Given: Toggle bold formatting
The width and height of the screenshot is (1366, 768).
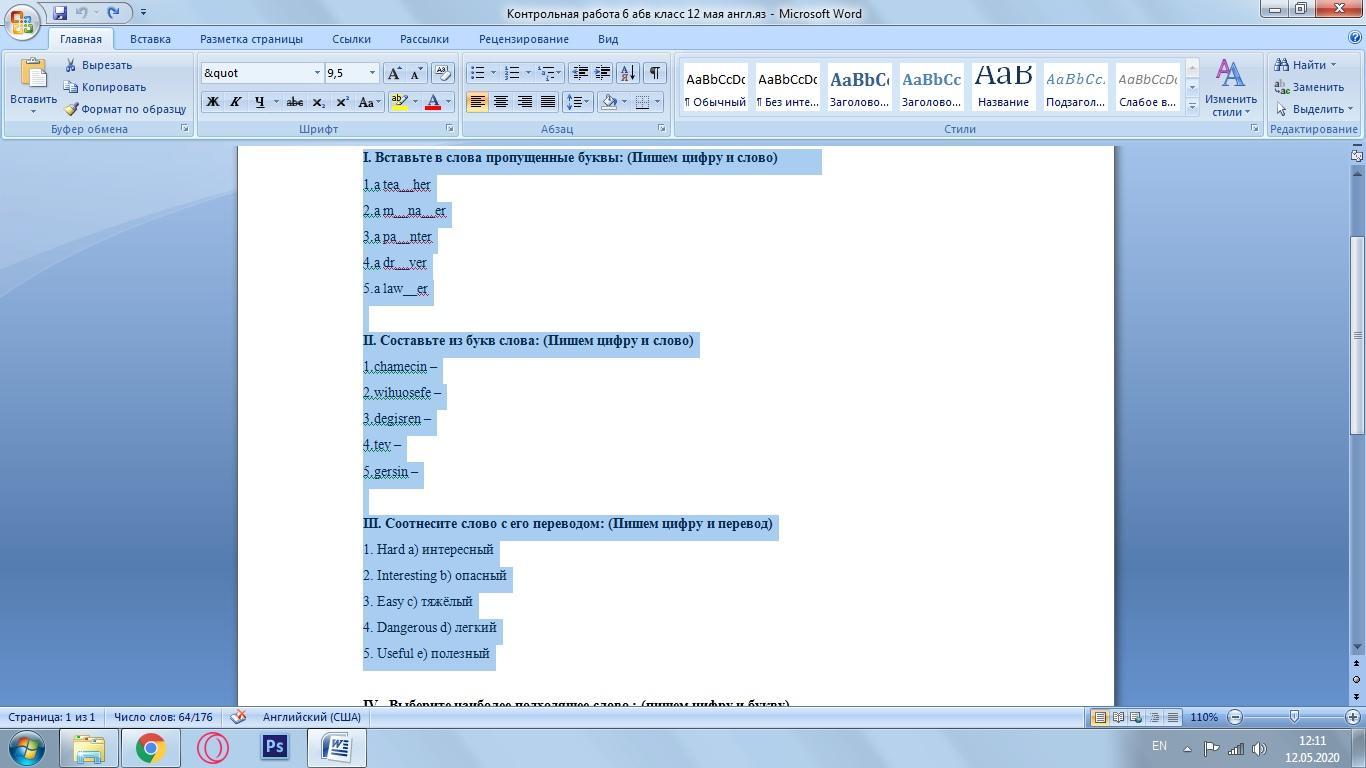Looking at the screenshot, I should click(212, 102).
